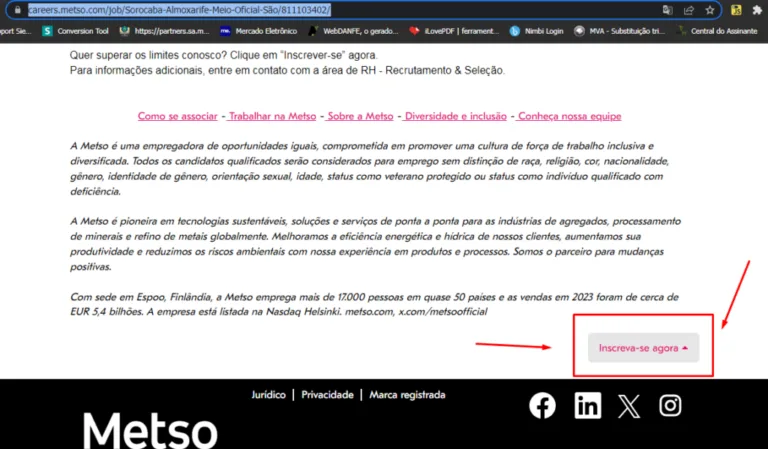The image size is (768, 449).
Task: Open the Central do Assinante bookmark
Action: tap(717, 31)
